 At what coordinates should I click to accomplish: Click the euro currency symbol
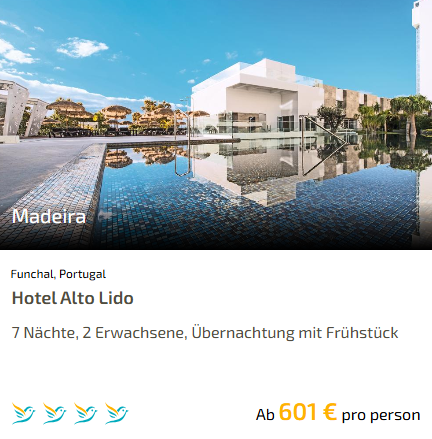(x=330, y=412)
